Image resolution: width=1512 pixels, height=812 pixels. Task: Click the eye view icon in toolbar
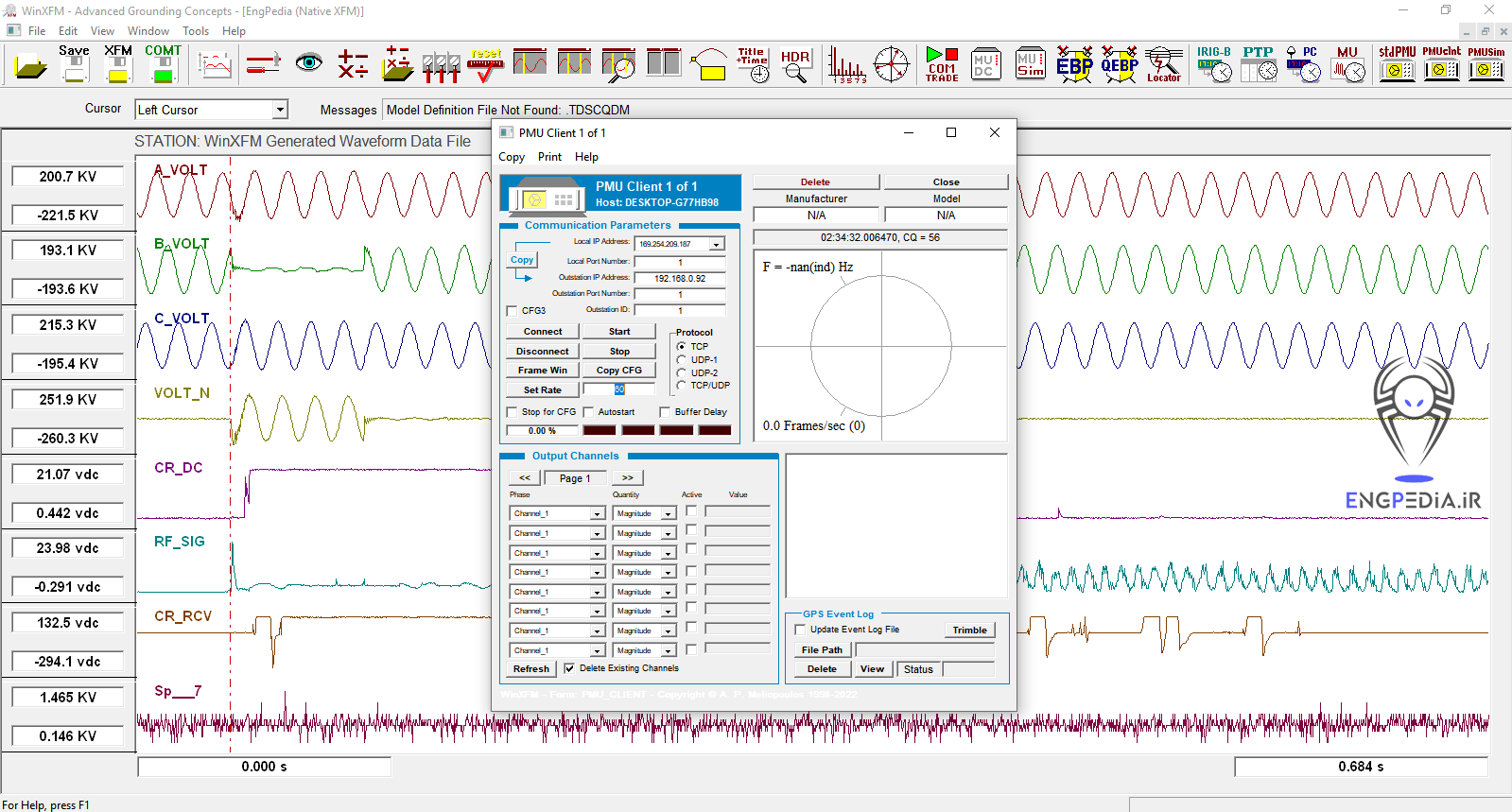pos(308,64)
